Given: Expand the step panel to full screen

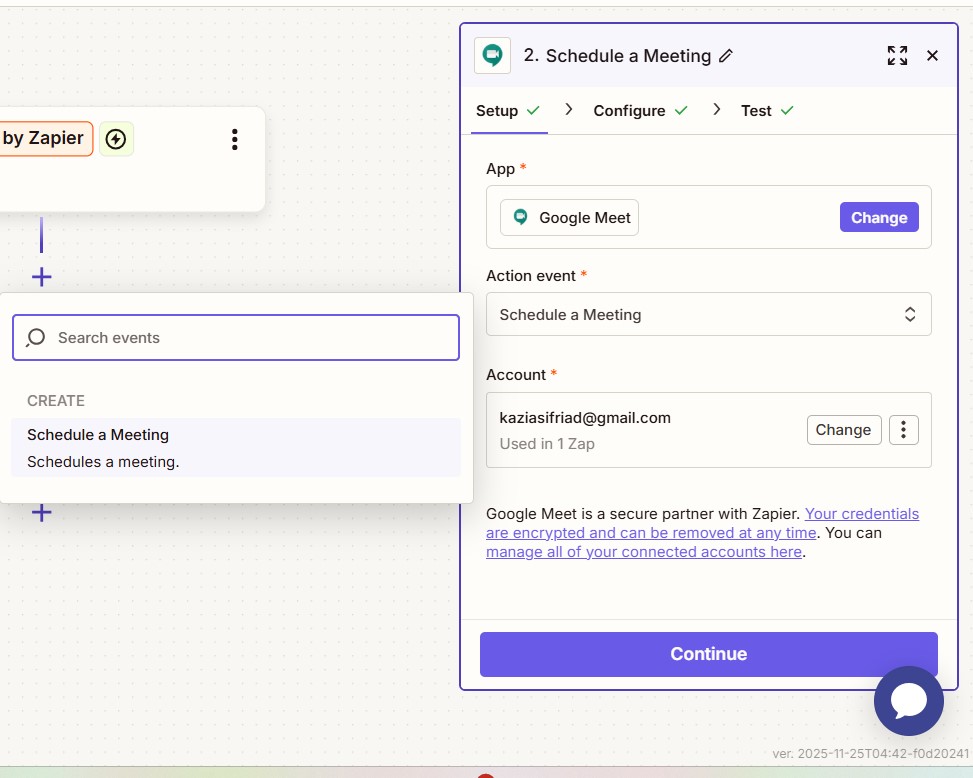Looking at the screenshot, I should click(897, 56).
